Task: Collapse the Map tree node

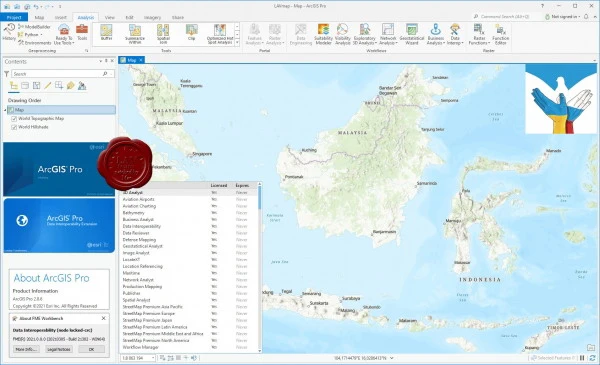Action: click(x=5, y=110)
